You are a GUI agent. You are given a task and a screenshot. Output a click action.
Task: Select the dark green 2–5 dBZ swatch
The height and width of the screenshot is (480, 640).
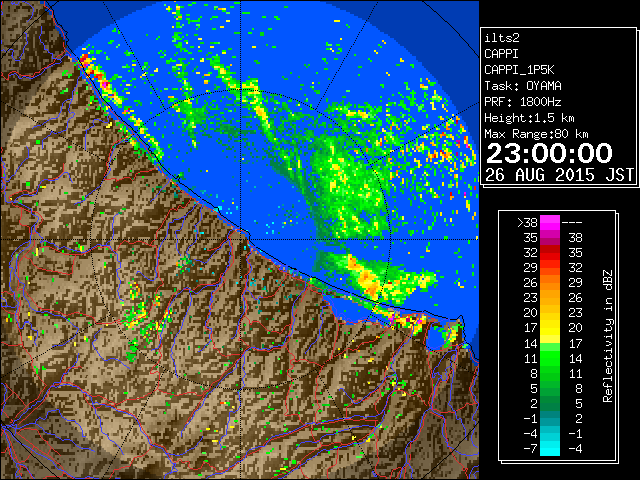pyautogui.click(x=550, y=403)
